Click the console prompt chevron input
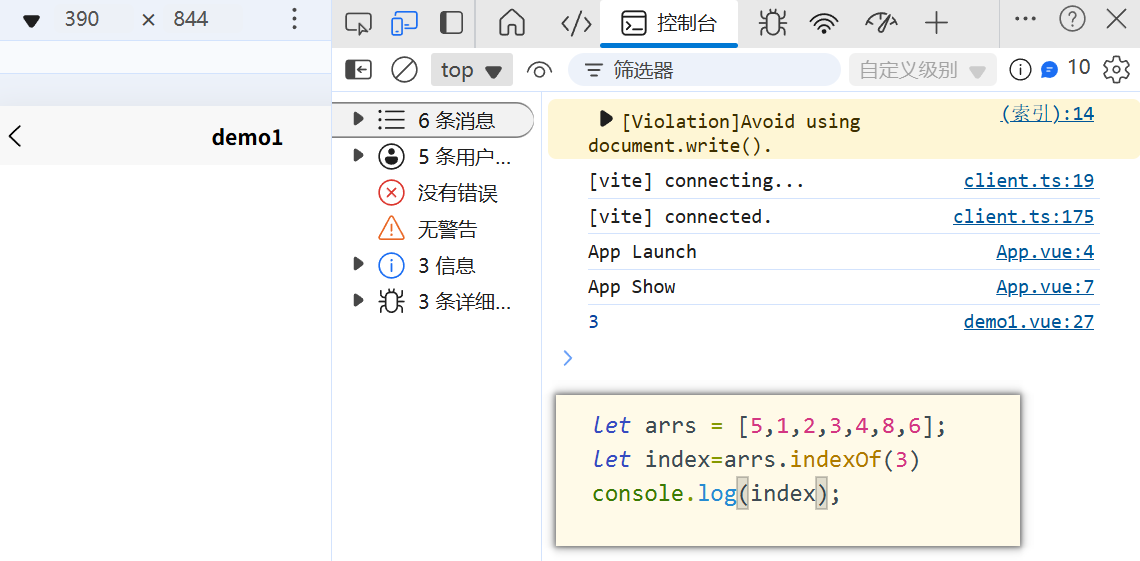Screen dimensions: 1140x561 (x=568, y=358)
